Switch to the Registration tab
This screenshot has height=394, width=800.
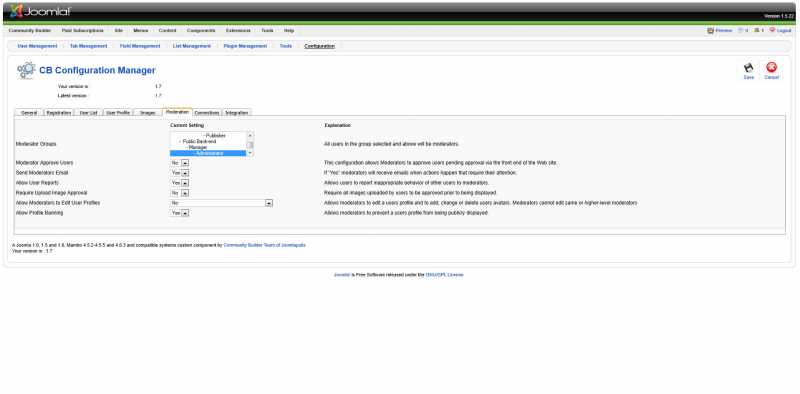click(59, 113)
